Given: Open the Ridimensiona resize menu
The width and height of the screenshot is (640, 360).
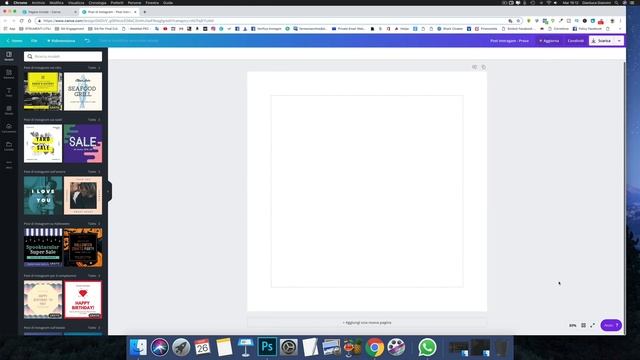Looking at the screenshot, I should click(61, 41).
